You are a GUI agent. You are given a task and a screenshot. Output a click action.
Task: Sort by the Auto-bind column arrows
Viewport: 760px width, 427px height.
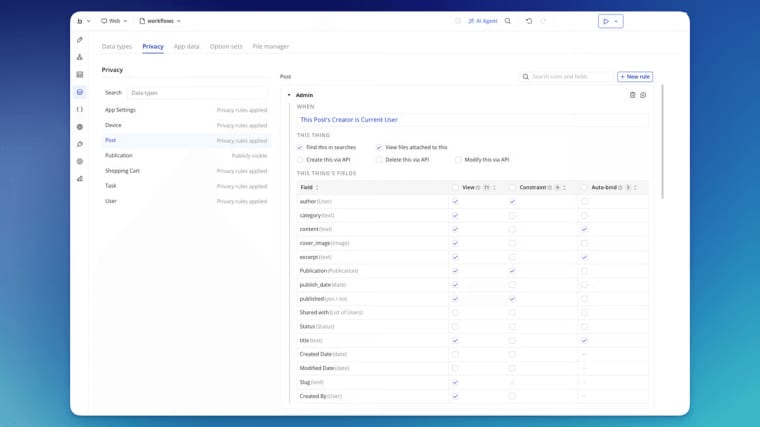(x=635, y=188)
